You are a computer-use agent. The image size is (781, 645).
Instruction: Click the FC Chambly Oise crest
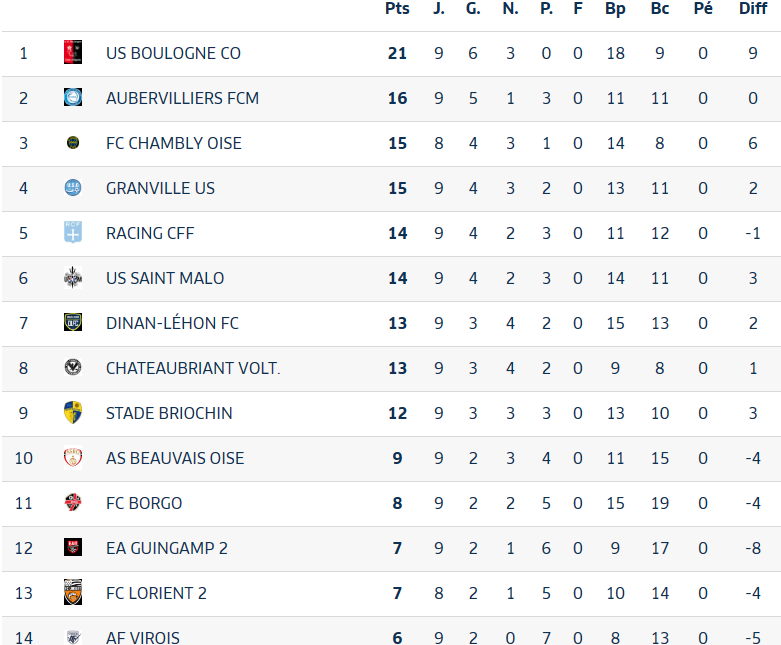pos(72,143)
